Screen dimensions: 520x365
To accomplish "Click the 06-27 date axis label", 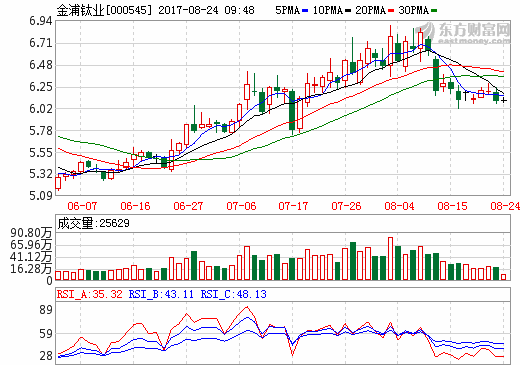I will click(x=188, y=206).
